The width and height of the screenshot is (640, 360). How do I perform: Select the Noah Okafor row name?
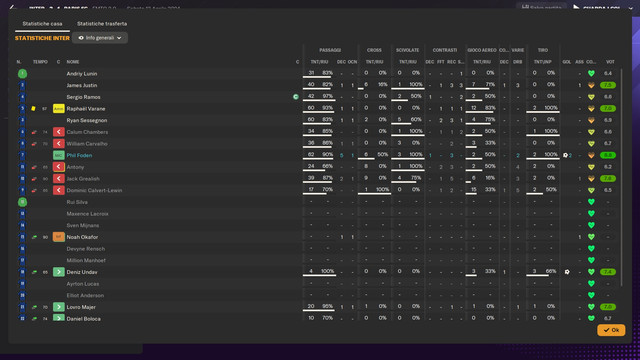tap(82, 237)
